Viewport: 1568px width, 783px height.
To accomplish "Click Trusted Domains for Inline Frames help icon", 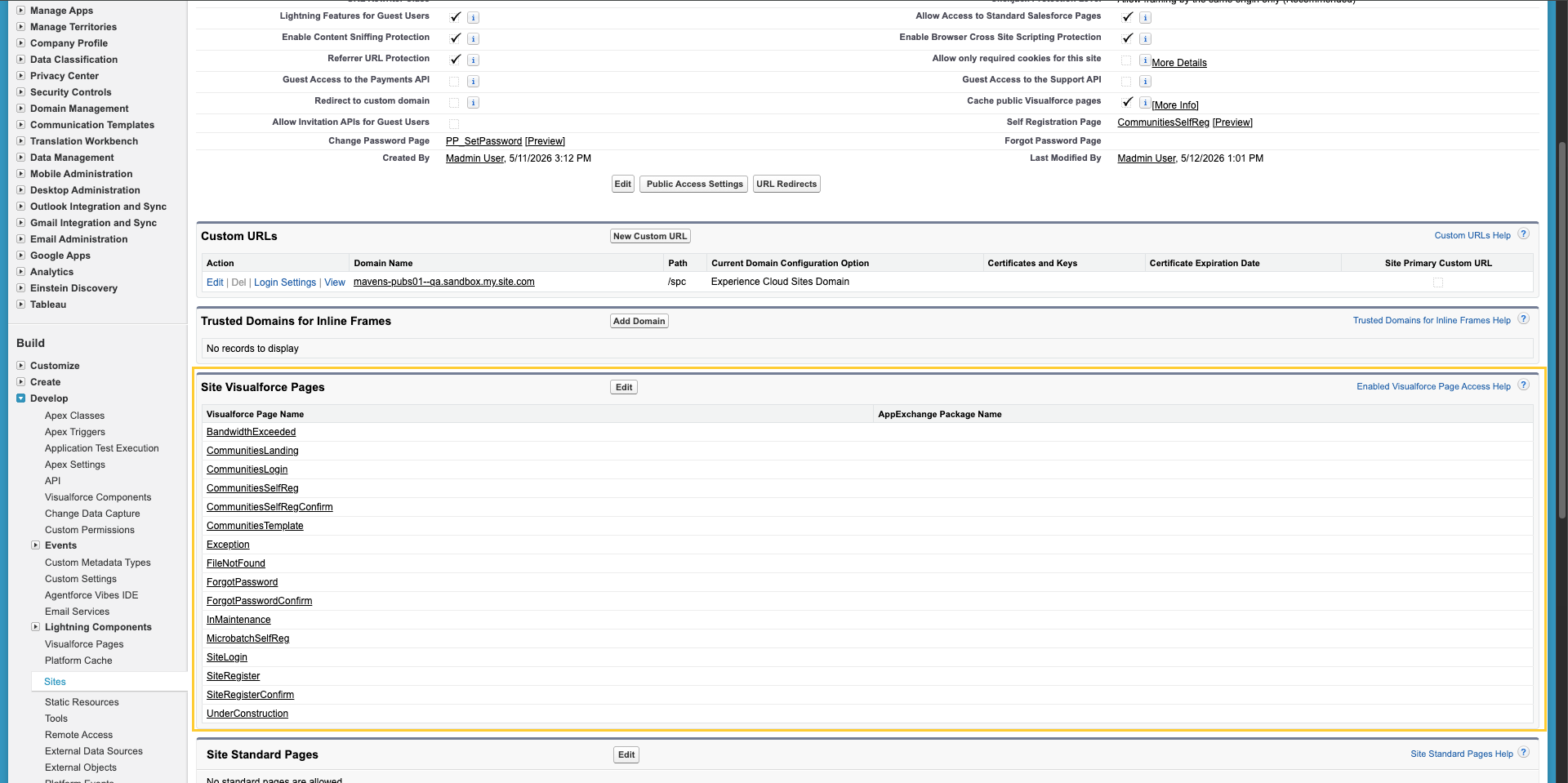I will tap(1523, 319).
